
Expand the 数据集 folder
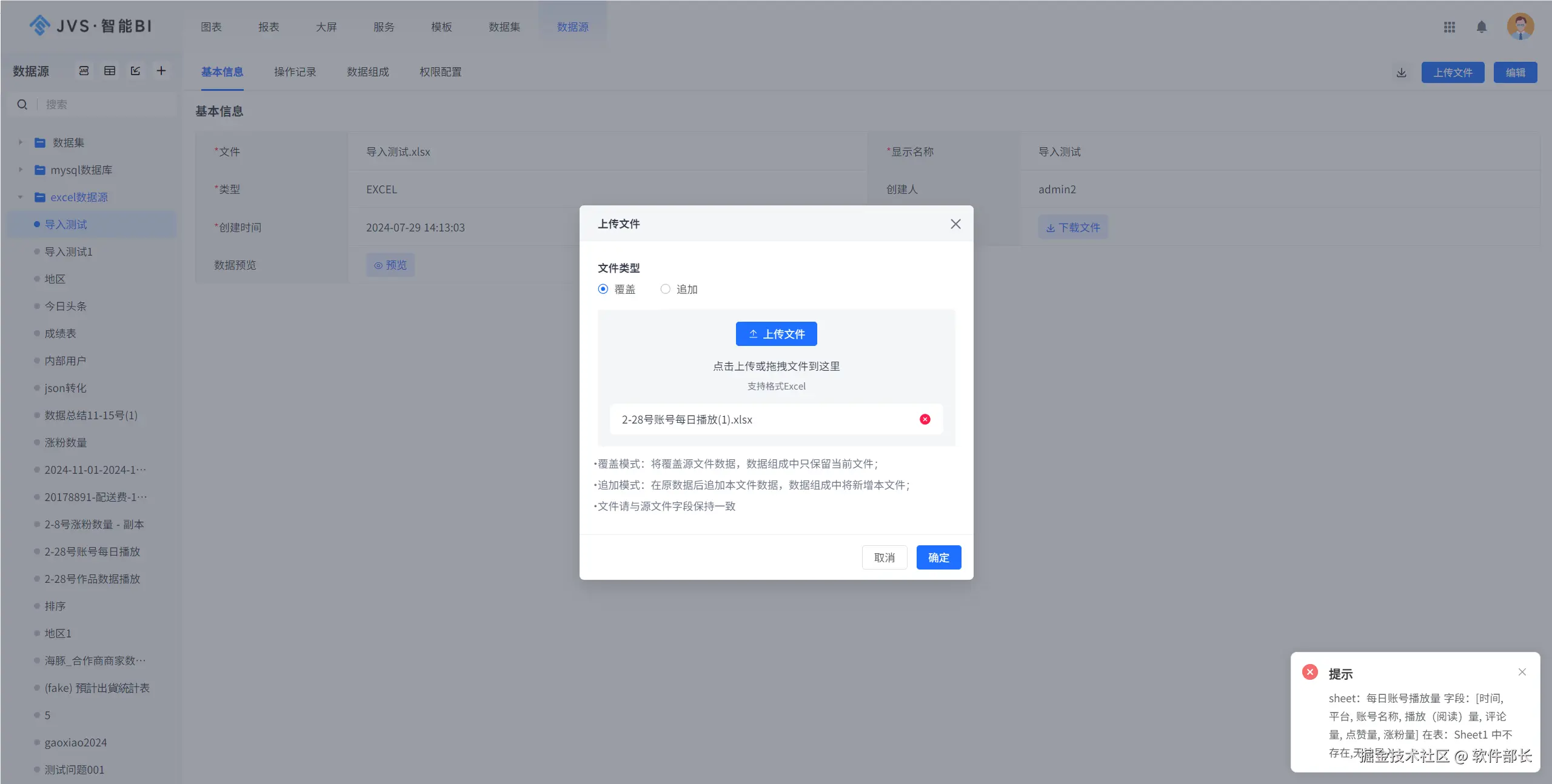[20, 142]
